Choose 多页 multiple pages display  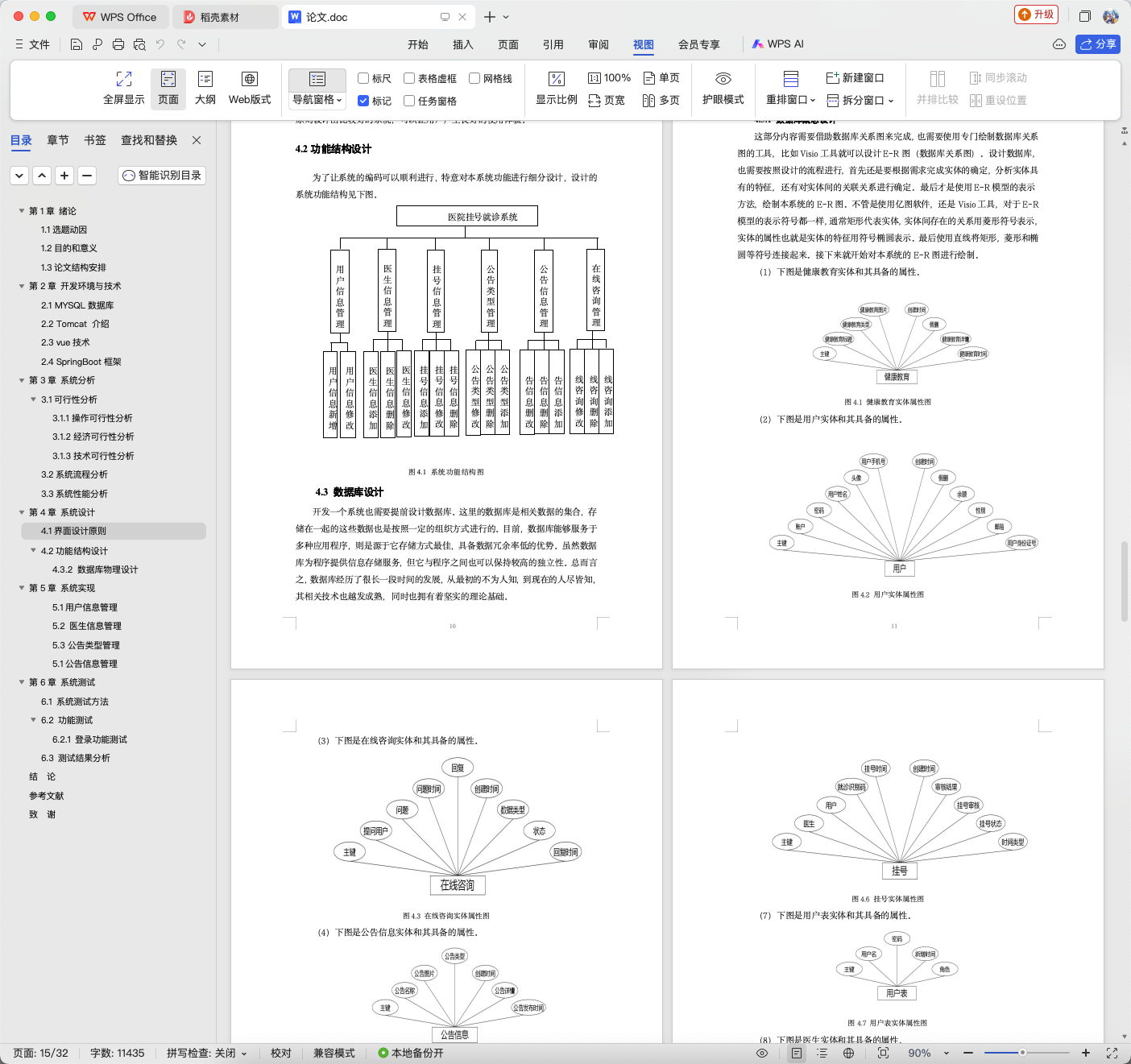(x=661, y=101)
